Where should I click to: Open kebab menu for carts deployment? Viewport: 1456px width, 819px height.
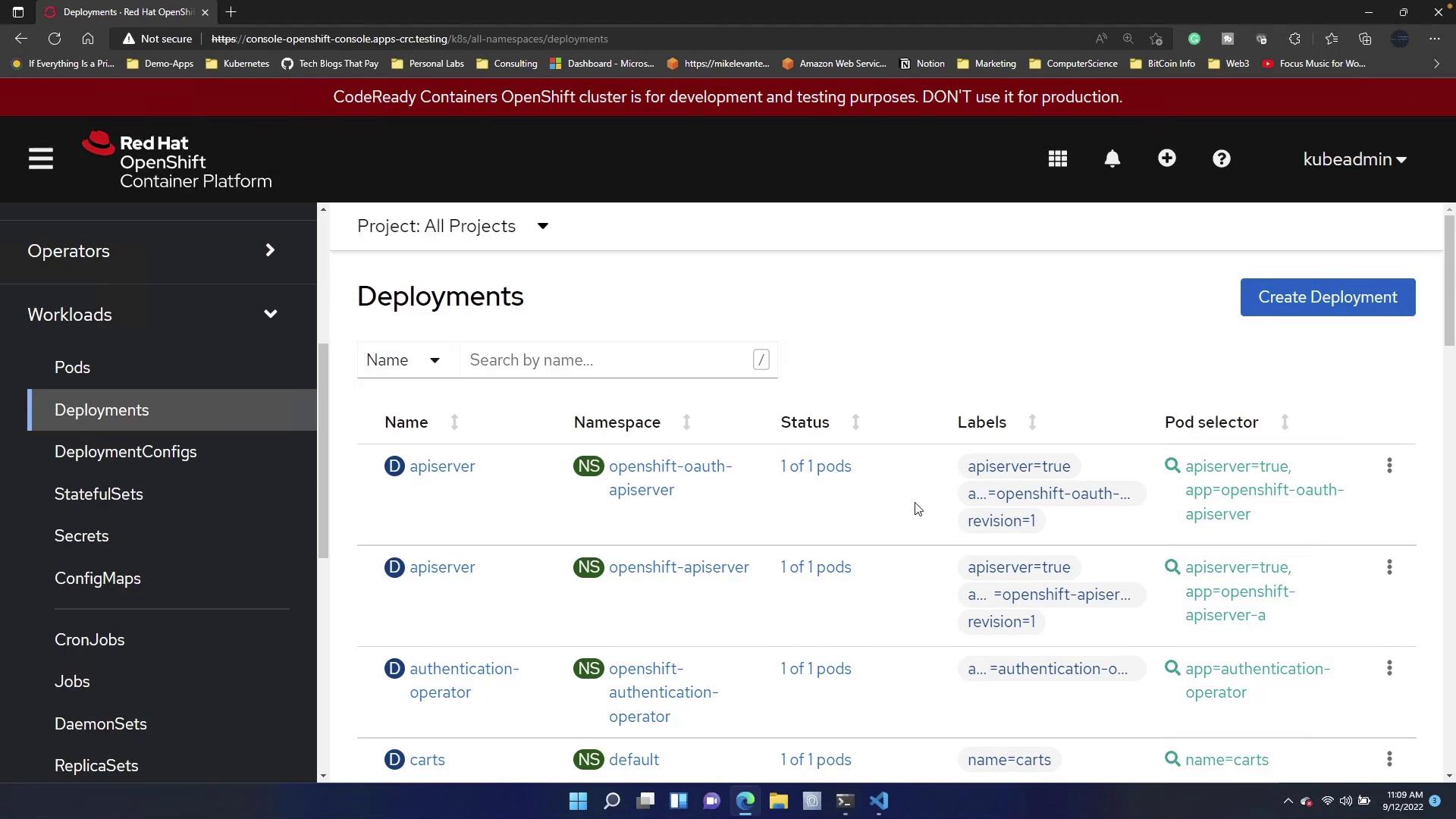click(1389, 759)
